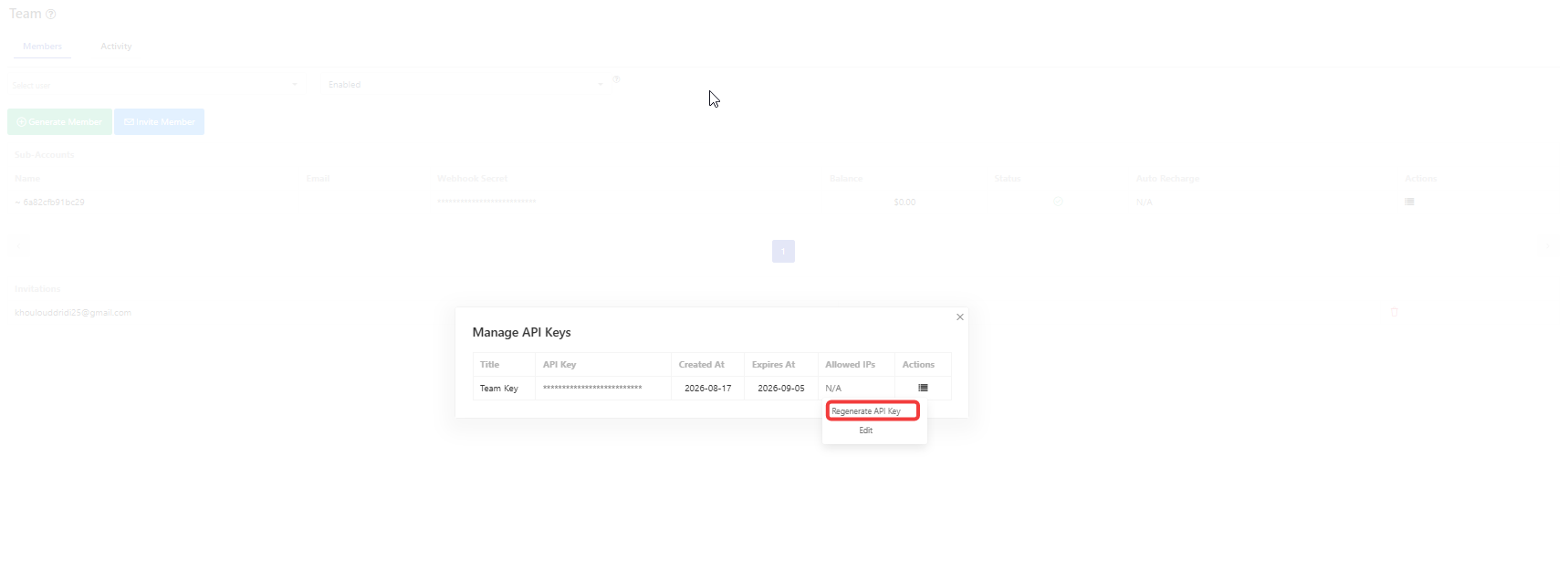Click the masked Webhook Secret value
Image resolution: width=1568 pixels, height=571 pixels.
click(486, 202)
